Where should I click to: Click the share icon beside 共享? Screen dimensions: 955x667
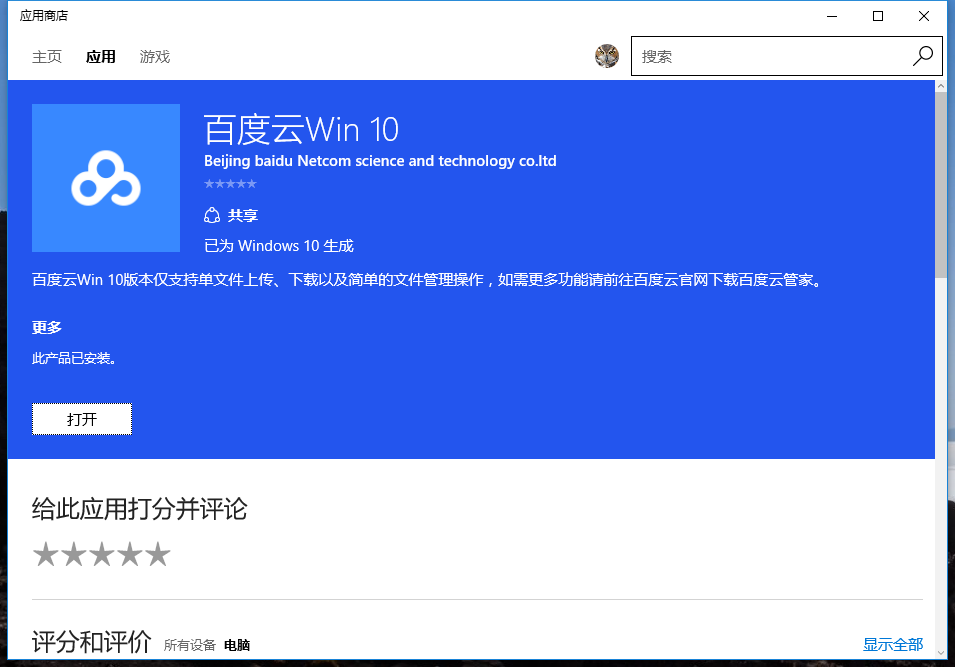coord(212,215)
